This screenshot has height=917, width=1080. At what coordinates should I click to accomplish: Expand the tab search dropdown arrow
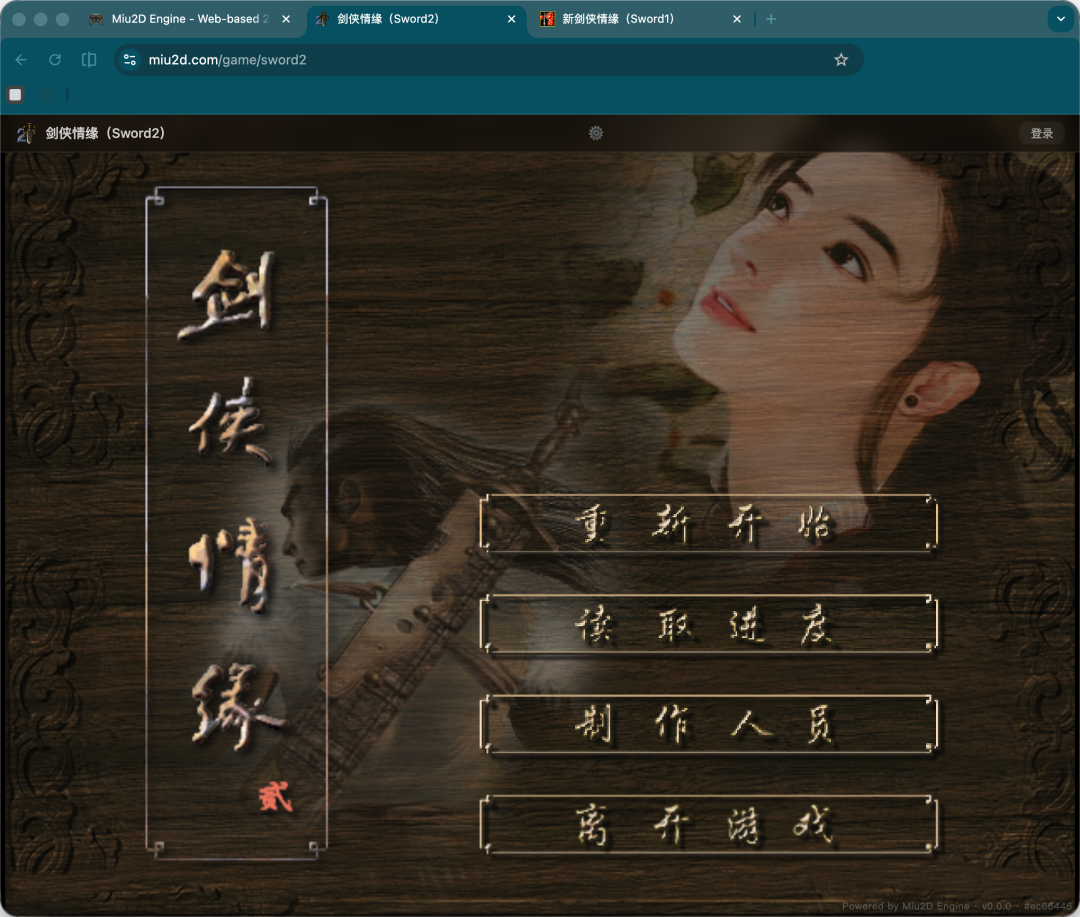[x=1060, y=19]
